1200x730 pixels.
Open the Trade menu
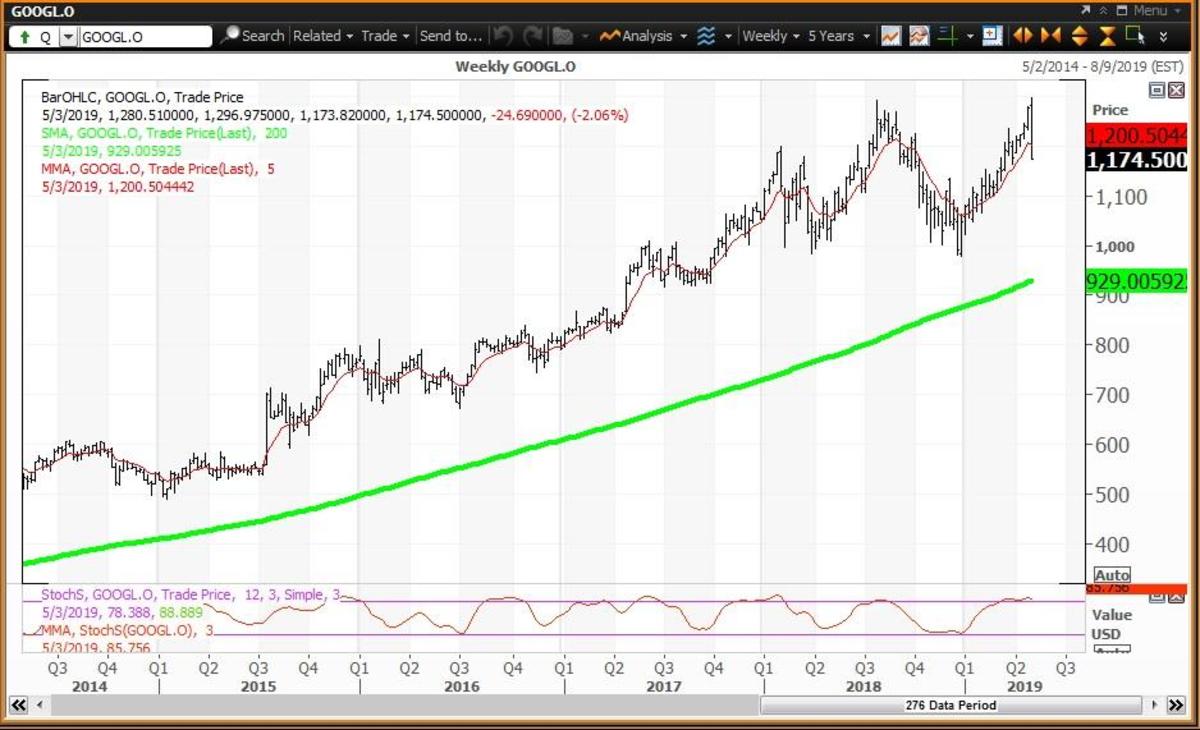point(381,36)
